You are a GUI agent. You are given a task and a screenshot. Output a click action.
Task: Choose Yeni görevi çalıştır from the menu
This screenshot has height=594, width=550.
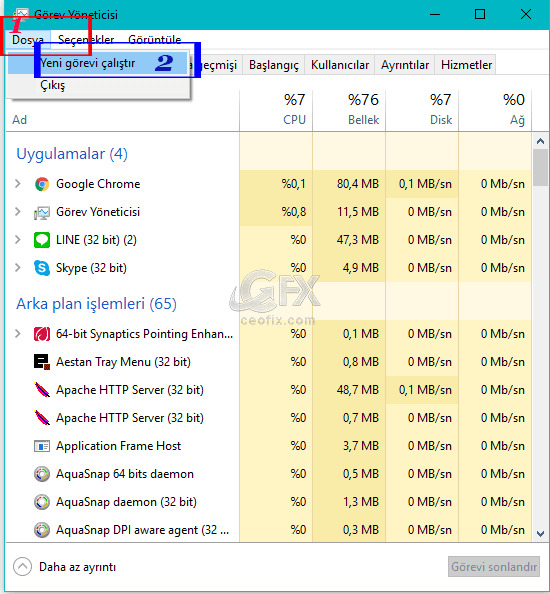pos(98,63)
